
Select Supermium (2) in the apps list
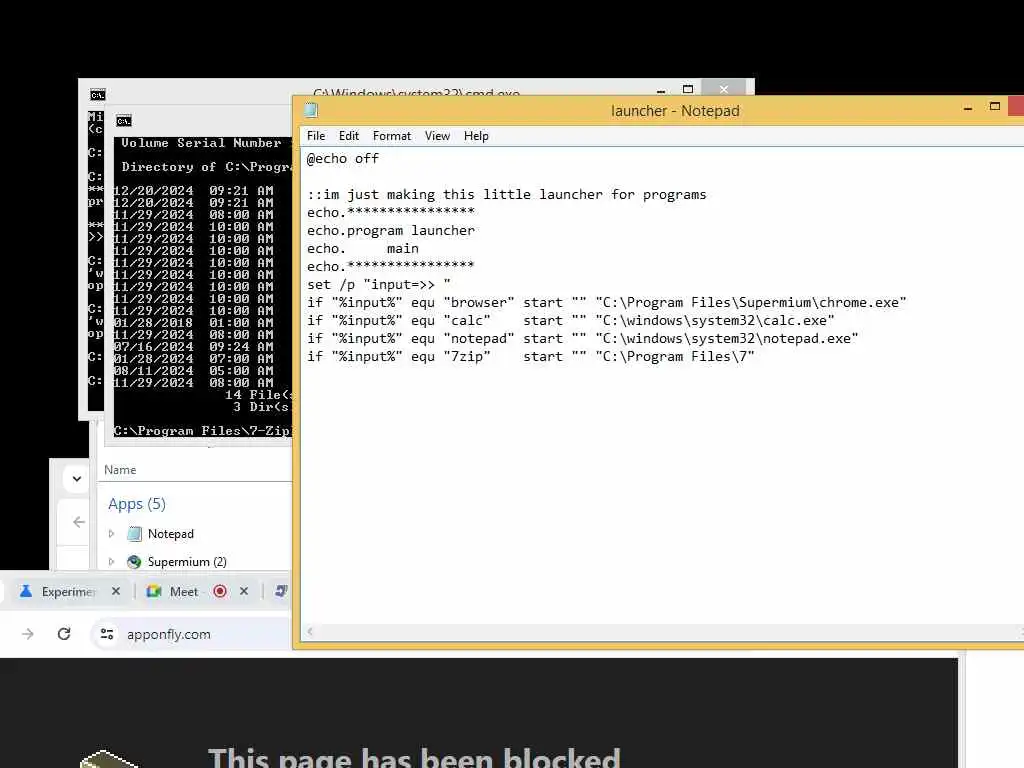[x=187, y=562]
